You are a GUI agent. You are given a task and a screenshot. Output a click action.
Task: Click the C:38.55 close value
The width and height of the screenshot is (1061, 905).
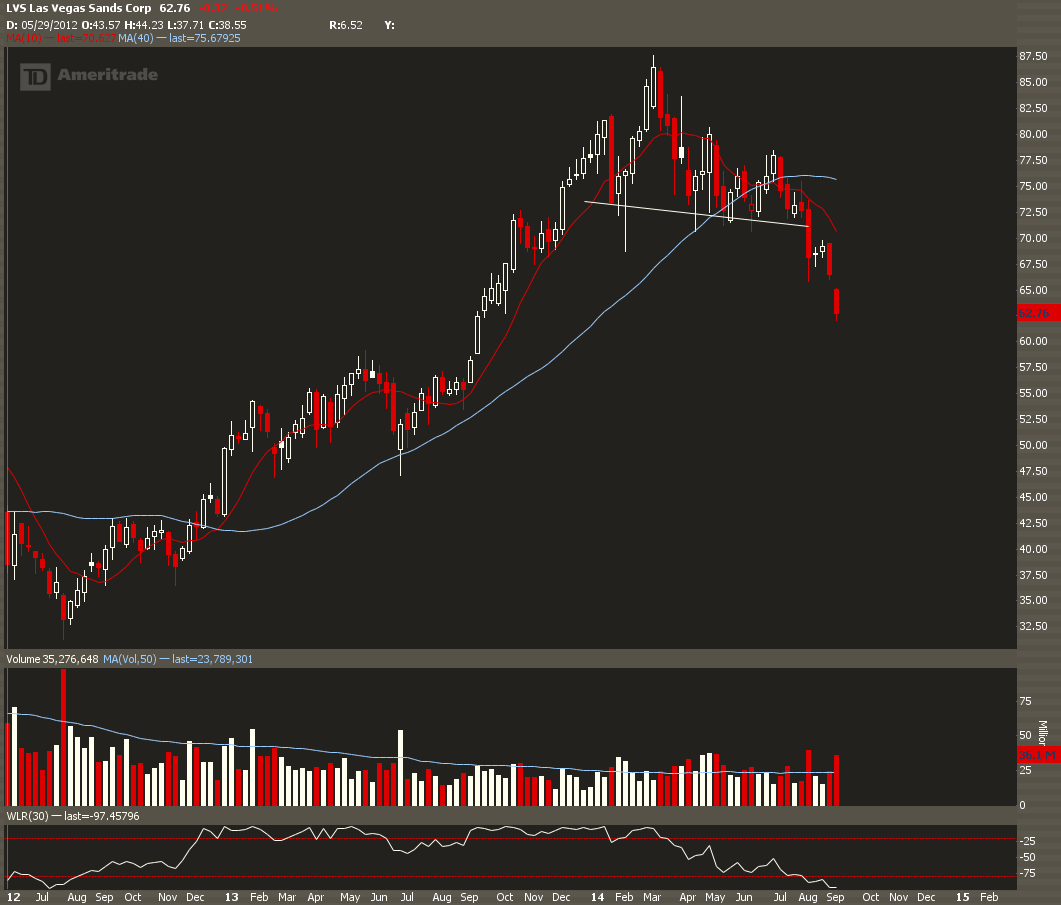pos(227,25)
